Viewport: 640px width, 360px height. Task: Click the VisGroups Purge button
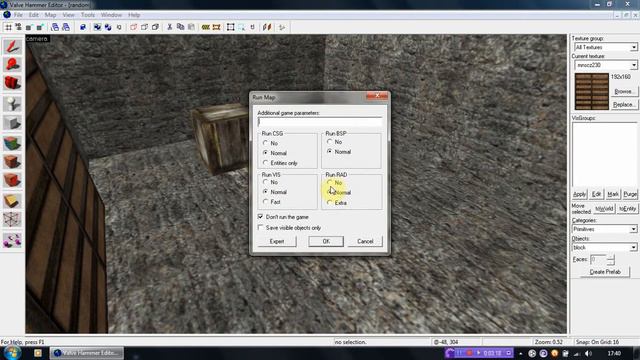point(630,194)
